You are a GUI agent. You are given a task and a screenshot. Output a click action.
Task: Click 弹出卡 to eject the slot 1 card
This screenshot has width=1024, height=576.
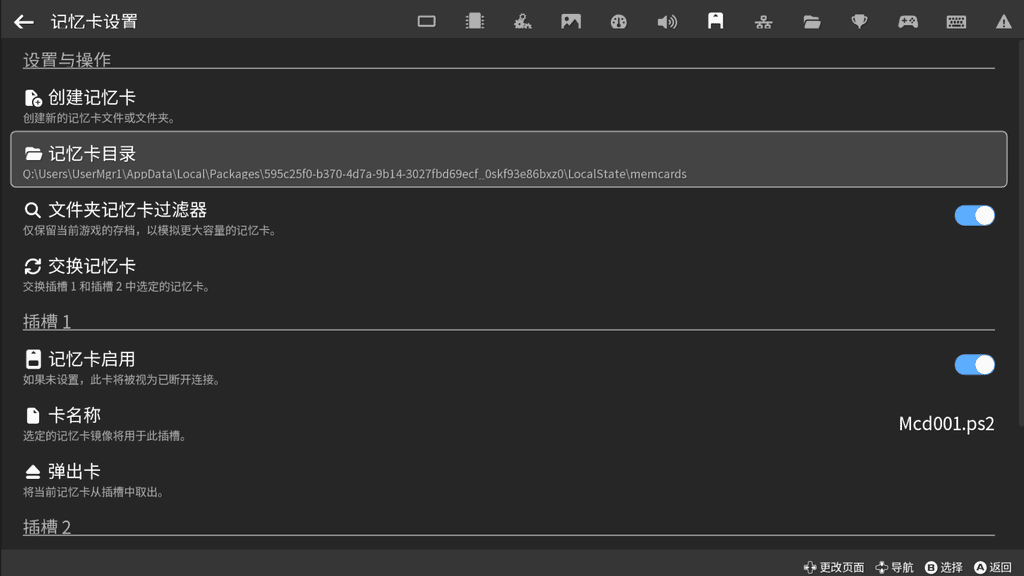coord(509,479)
